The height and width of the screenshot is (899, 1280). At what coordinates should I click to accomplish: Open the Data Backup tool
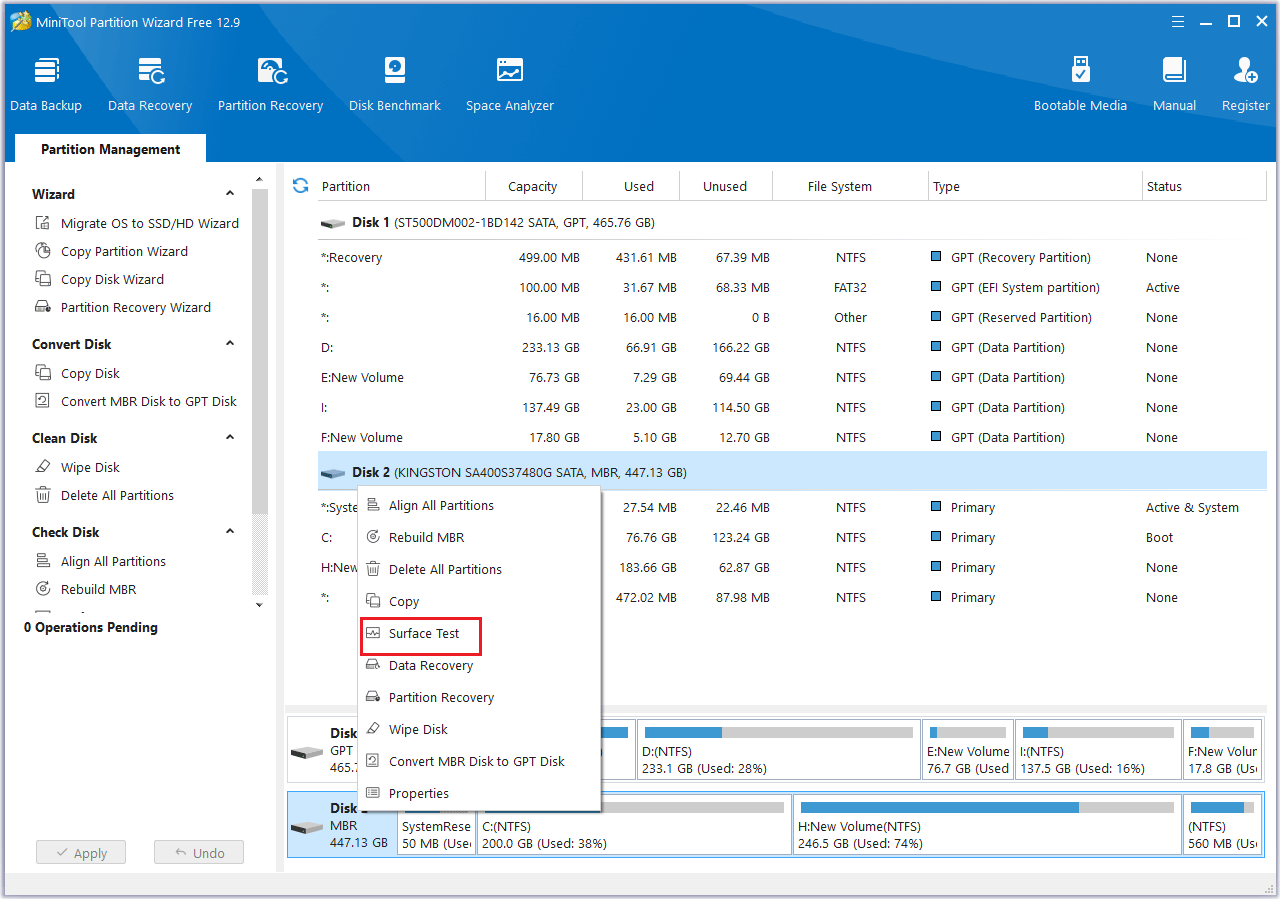46,84
